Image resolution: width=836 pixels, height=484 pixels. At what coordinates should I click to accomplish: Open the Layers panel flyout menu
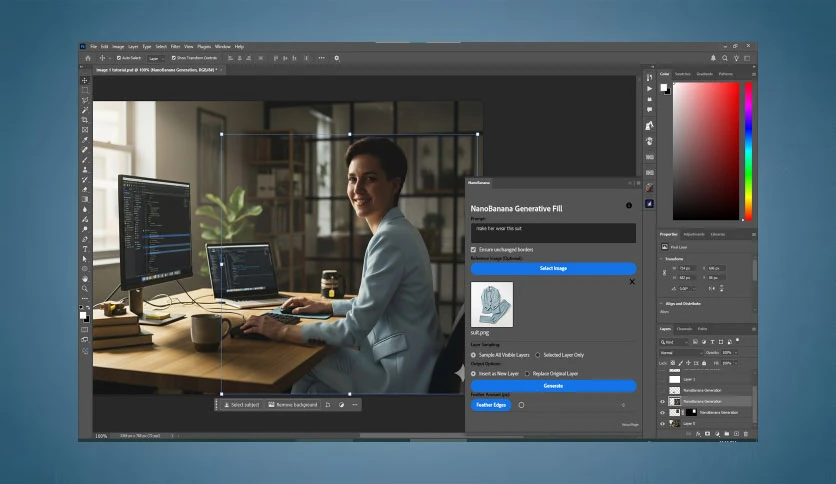point(753,329)
